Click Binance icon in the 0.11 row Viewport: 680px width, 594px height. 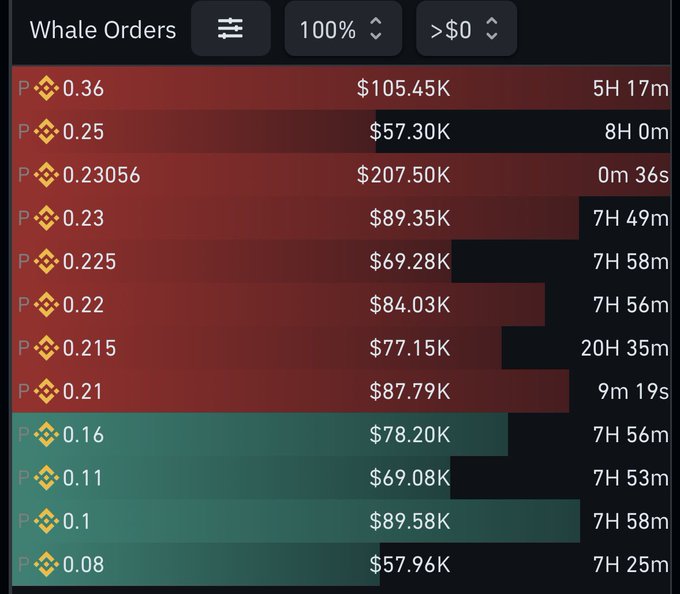click(46, 478)
